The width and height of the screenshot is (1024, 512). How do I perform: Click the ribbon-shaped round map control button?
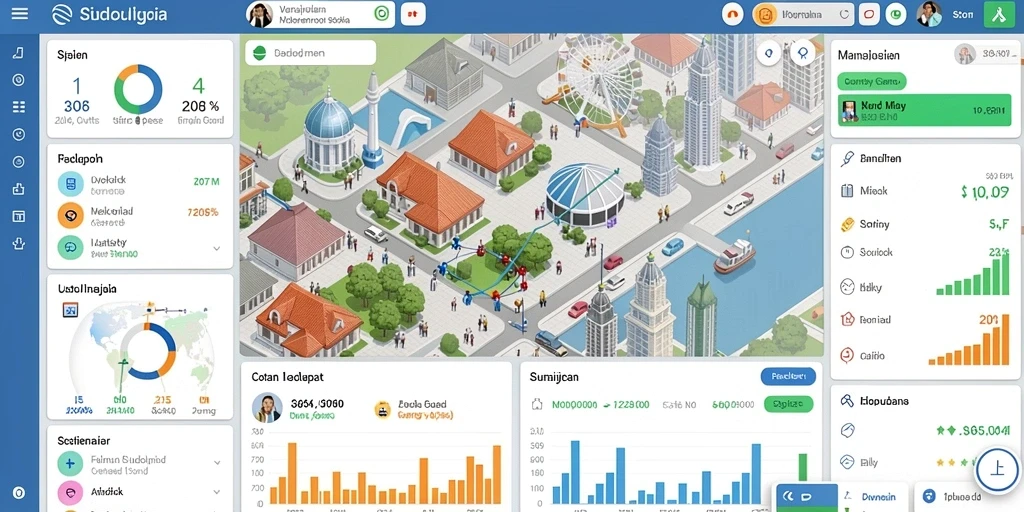click(x=803, y=52)
